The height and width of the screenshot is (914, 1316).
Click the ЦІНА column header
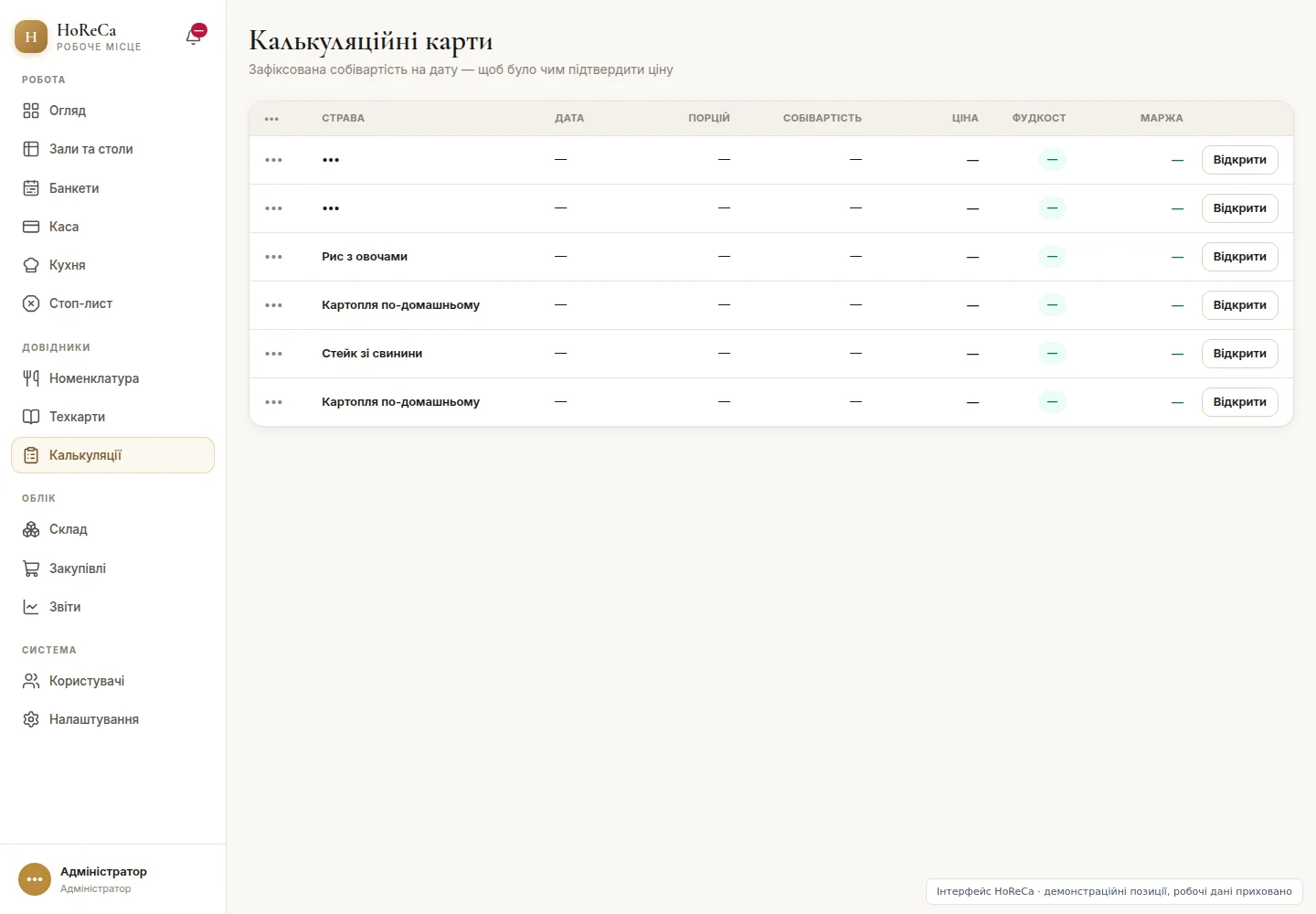click(x=965, y=118)
